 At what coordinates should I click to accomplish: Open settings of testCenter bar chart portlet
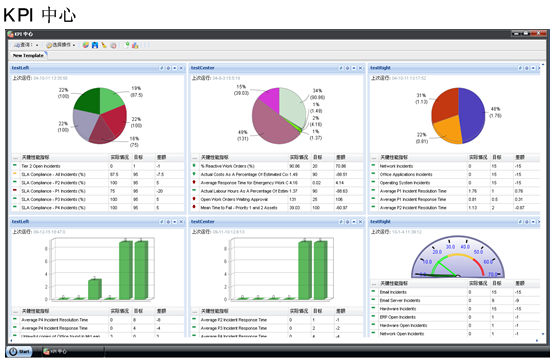347,222
